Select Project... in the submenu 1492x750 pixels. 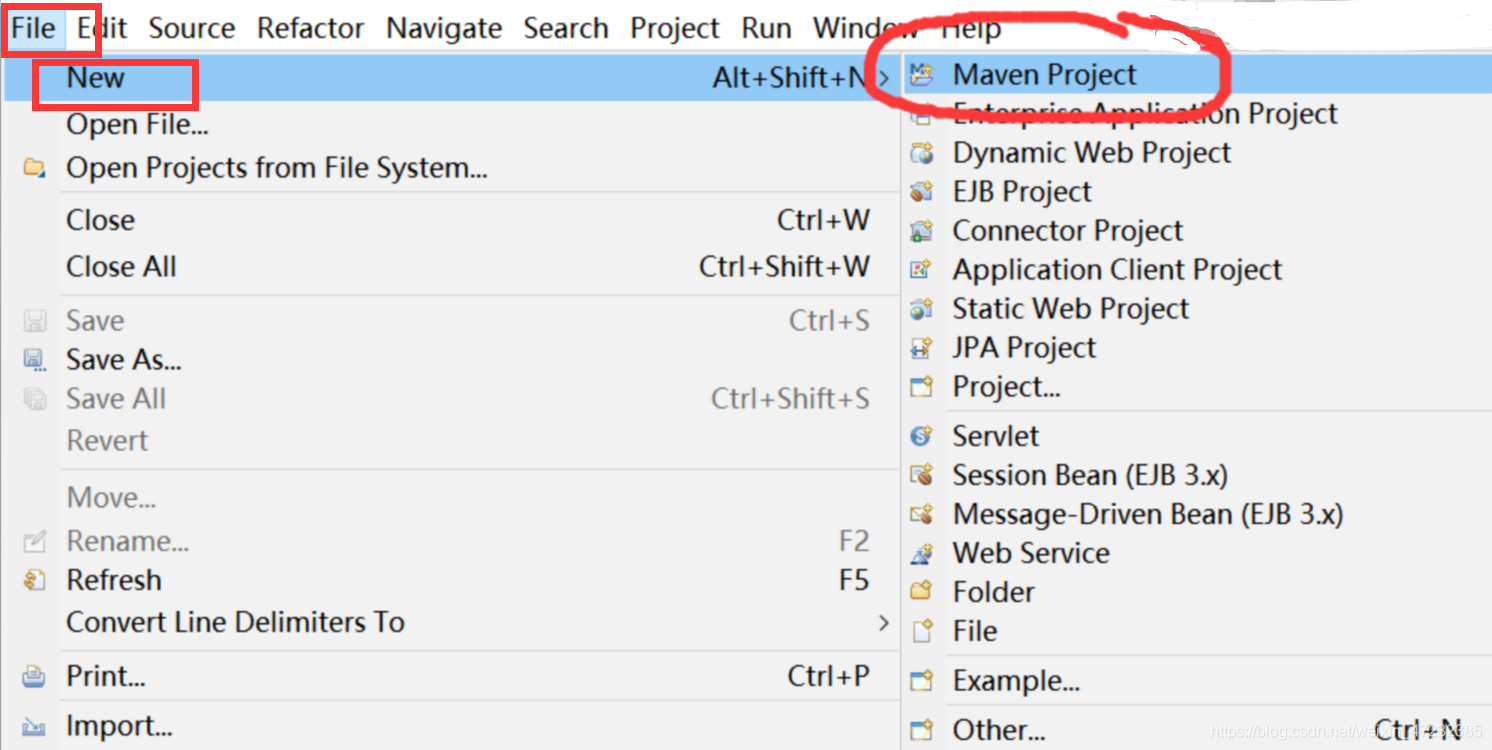(1006, 387)
